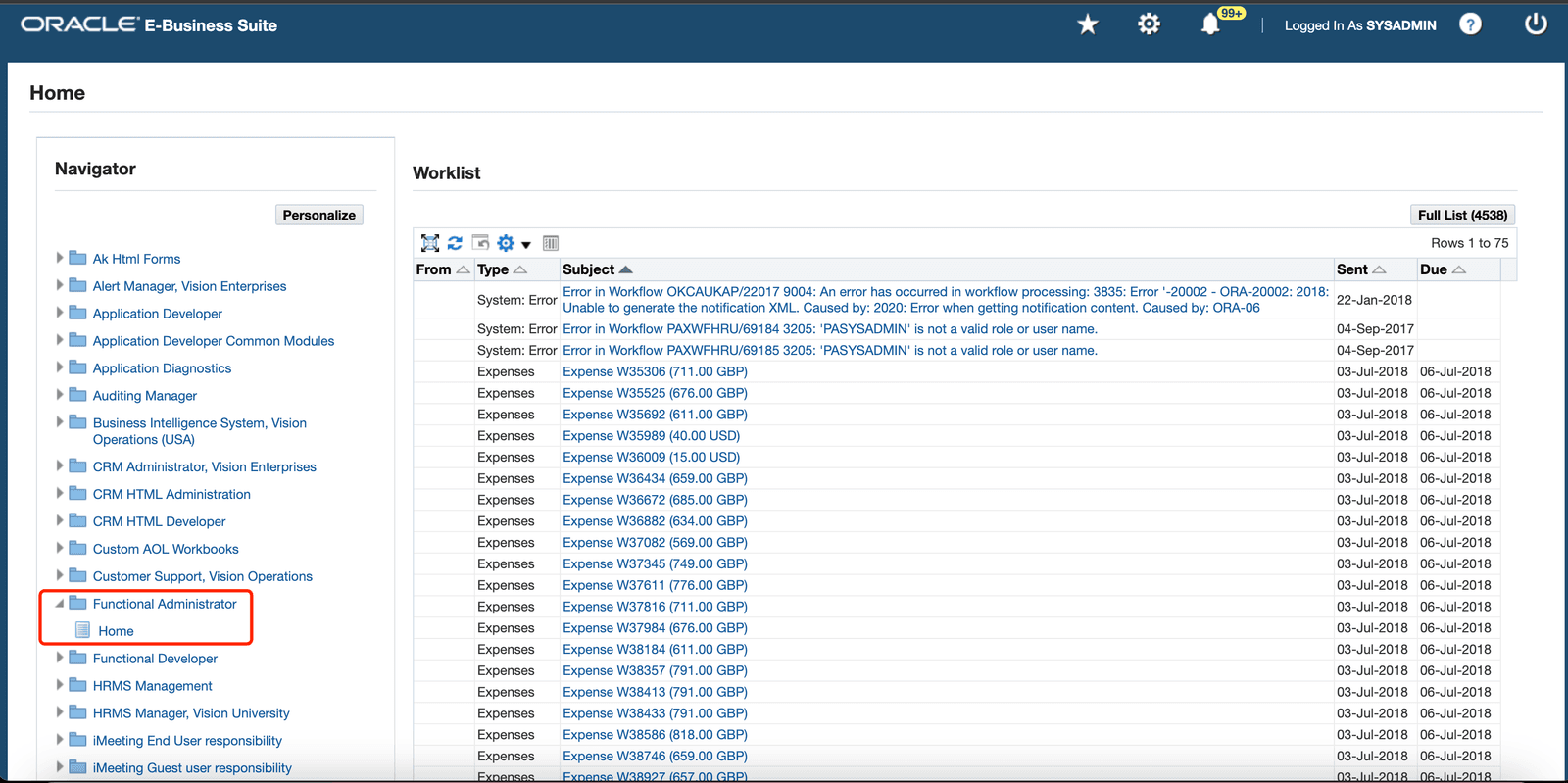Click the Application Developer folder icon
1568x783 pixels.
(77, 313)
